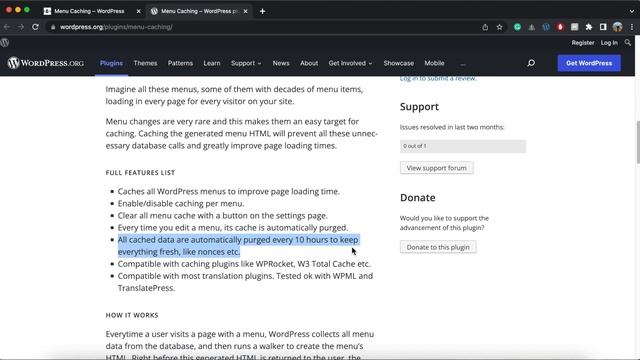Click the issues resolved progress bar
This screenshot has height=360, width=640.
point(463,146)
